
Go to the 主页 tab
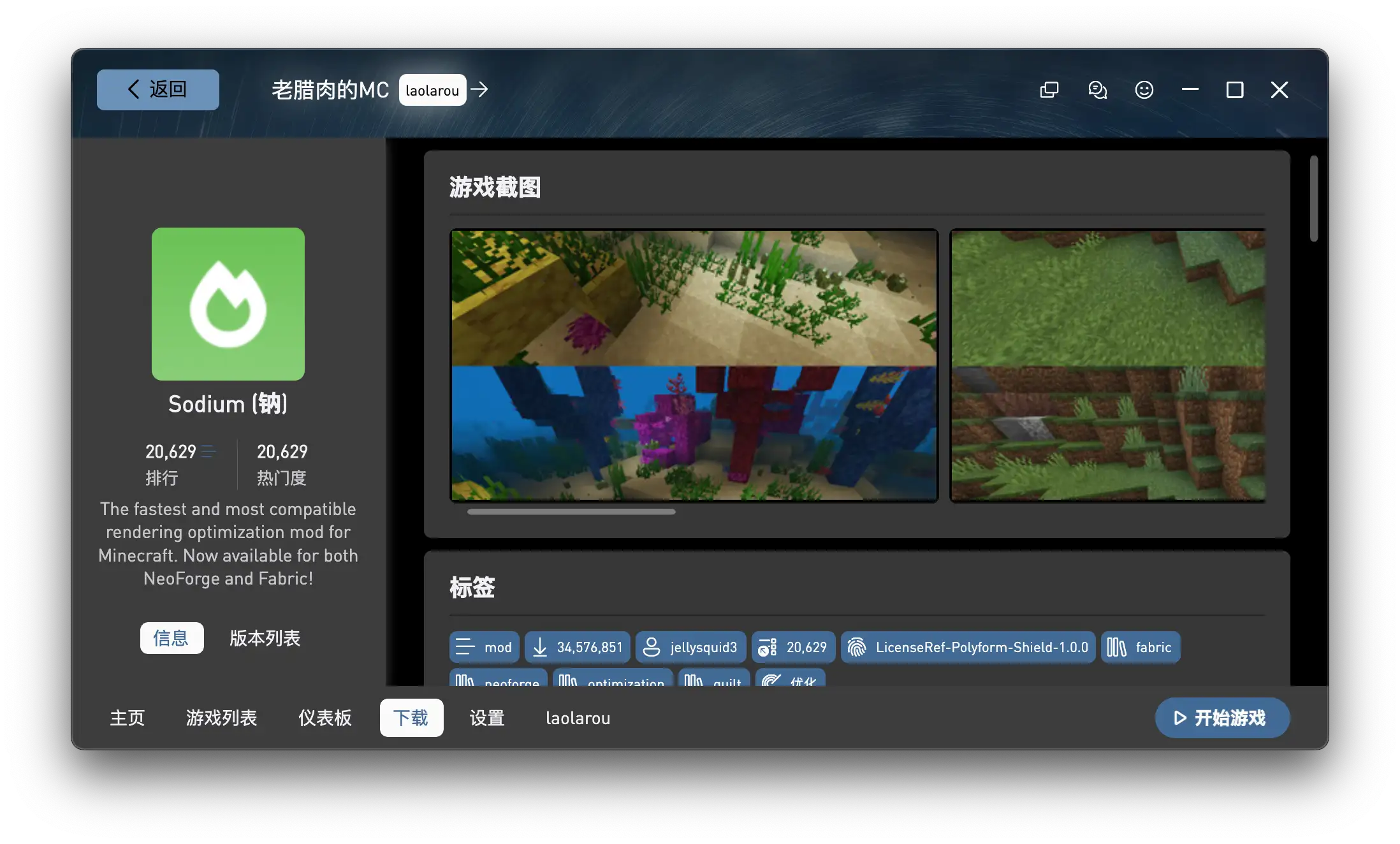pyautogui.click(x=128, y=718)
